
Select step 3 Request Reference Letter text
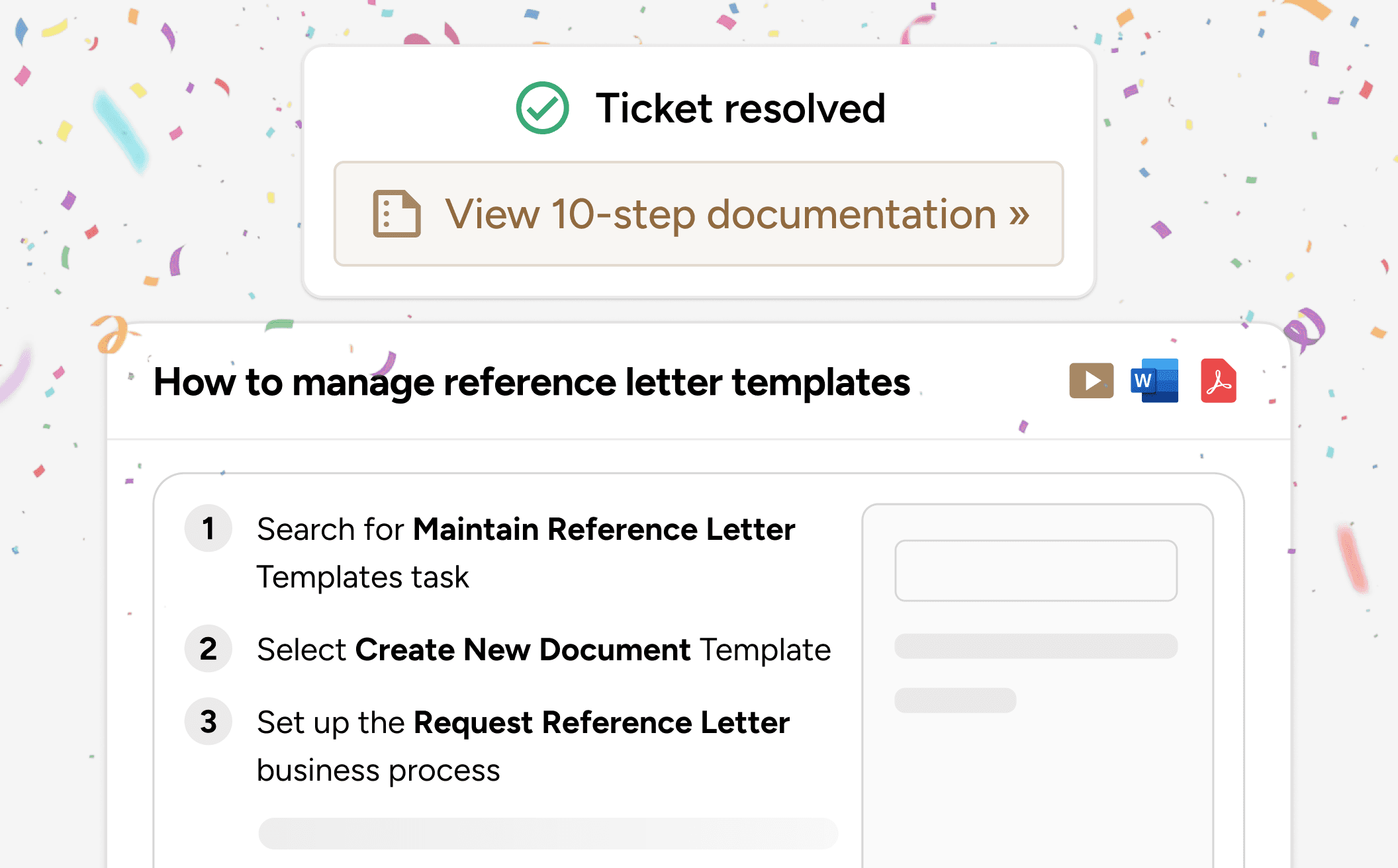click(x=601, y=722)
